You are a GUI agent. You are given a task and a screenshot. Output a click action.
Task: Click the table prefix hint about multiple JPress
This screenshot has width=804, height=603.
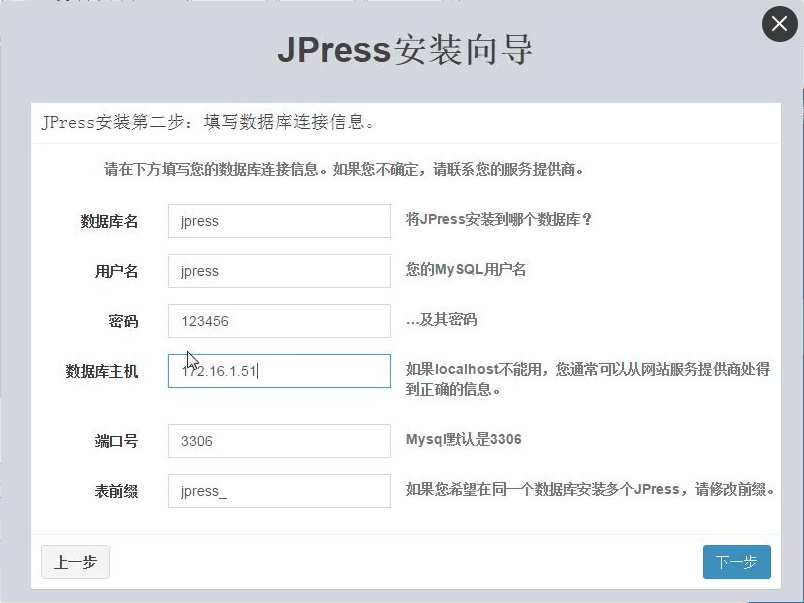point(590,489)
